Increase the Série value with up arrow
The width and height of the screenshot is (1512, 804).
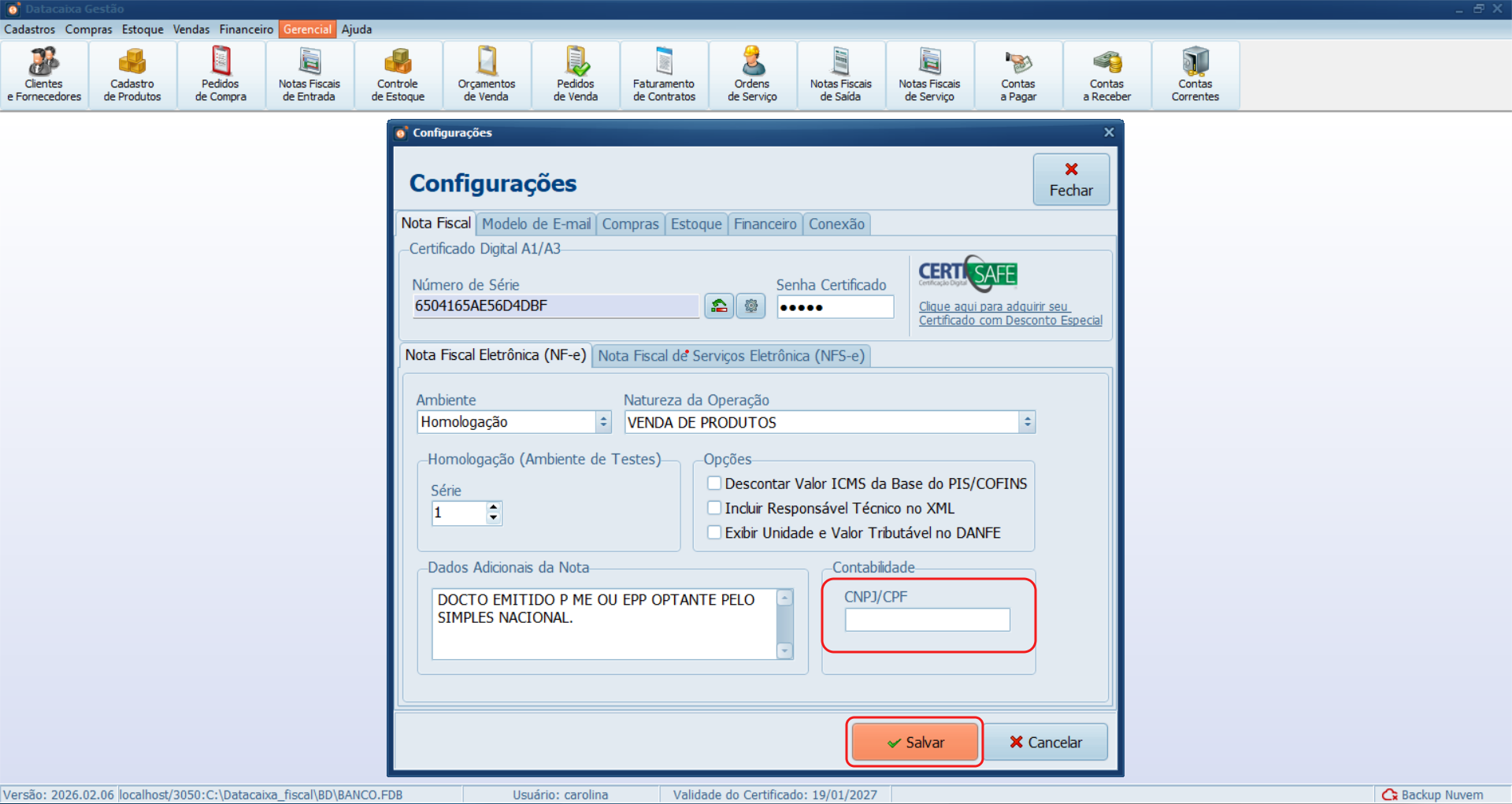pos(494,507)
